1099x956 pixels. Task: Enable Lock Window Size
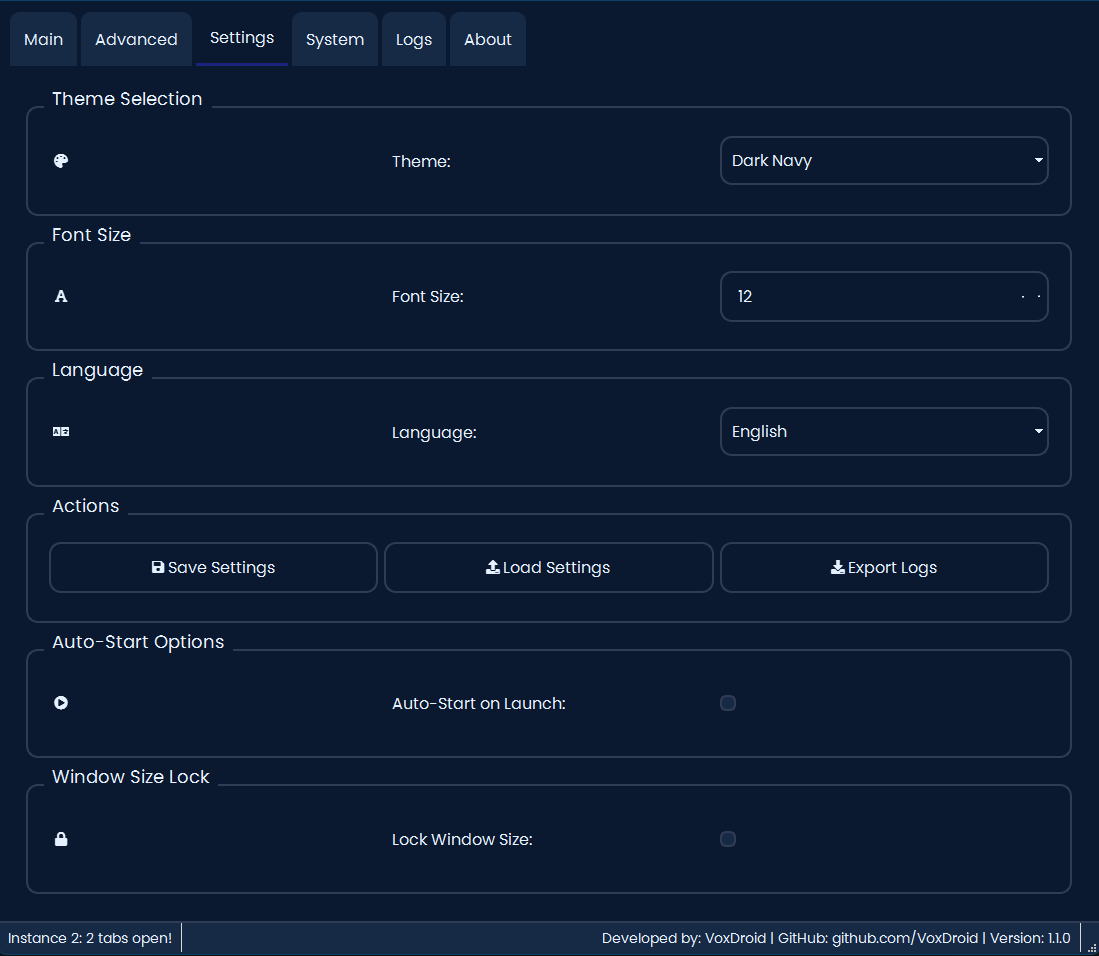[728, 839]
